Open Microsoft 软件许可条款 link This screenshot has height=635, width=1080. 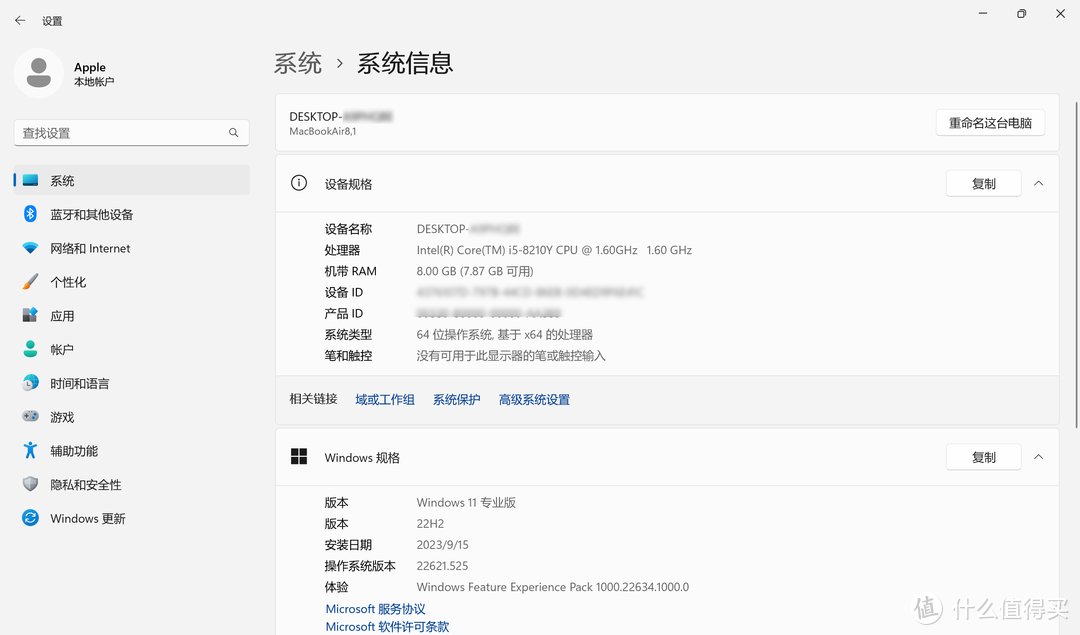(387, 627)
